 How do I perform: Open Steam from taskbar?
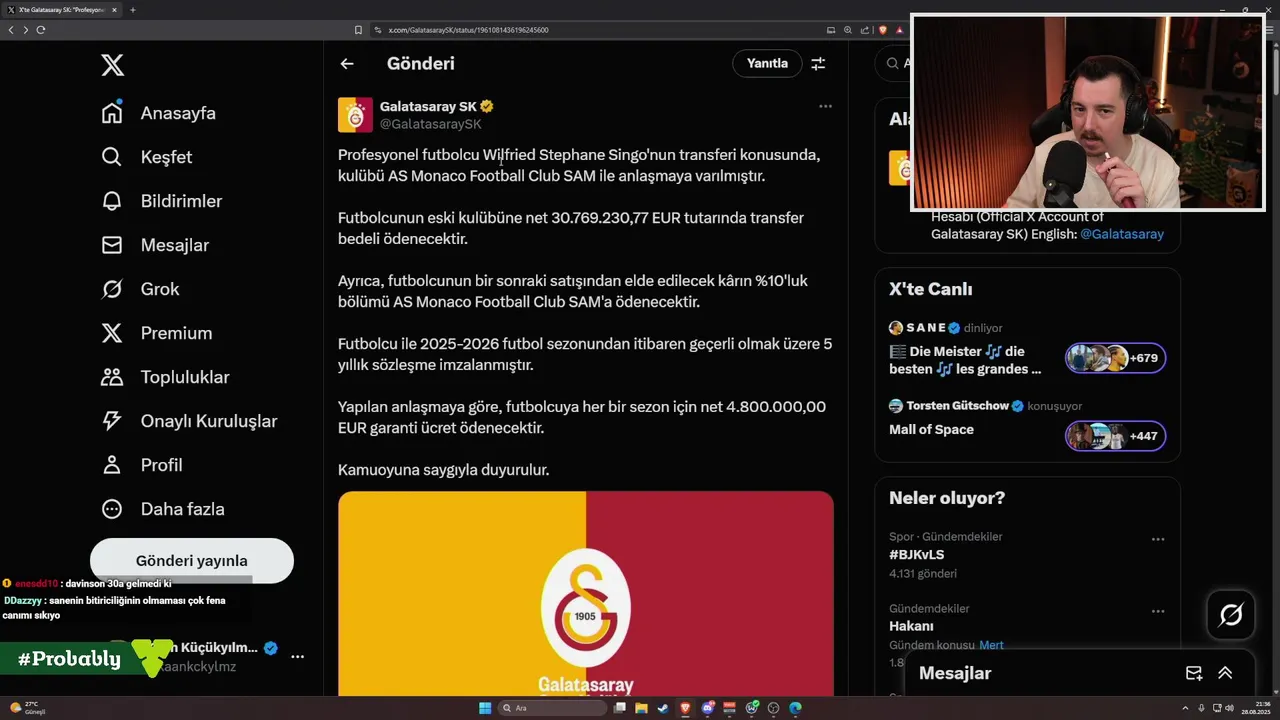(x=662, y=708)
